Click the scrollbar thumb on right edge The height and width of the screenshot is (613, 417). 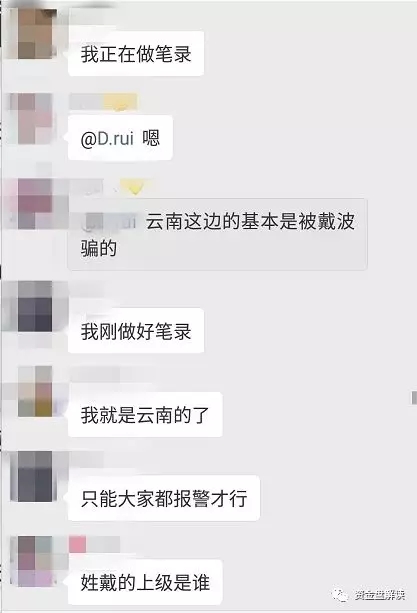tap(414, 398)
